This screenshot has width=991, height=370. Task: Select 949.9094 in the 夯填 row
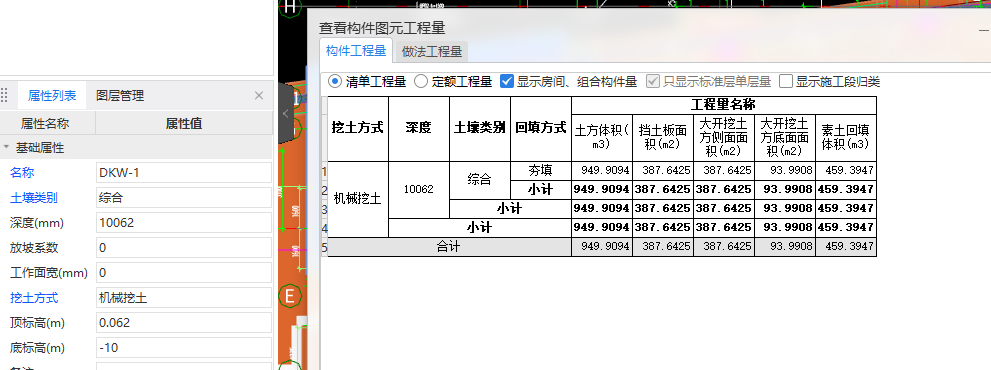(602, 170)
